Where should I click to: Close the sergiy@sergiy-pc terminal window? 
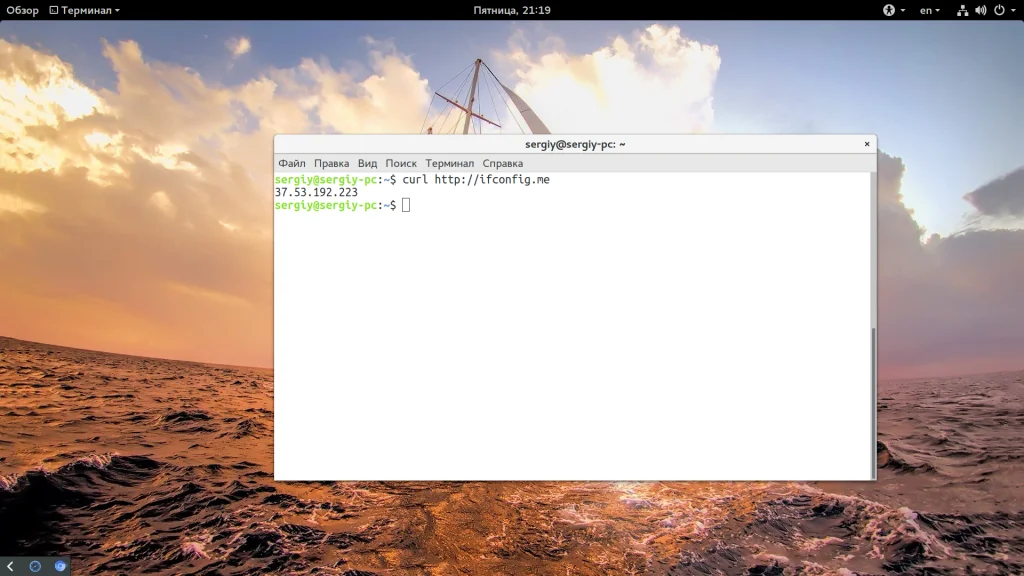point(867,144)
